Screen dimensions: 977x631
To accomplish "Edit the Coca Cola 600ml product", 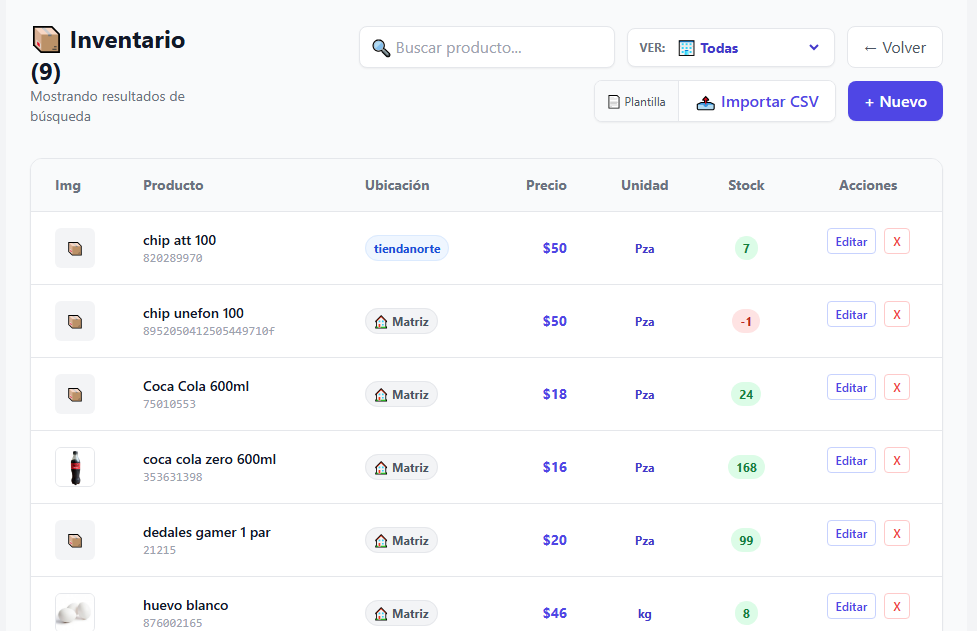I will click(x=851, y=387).
